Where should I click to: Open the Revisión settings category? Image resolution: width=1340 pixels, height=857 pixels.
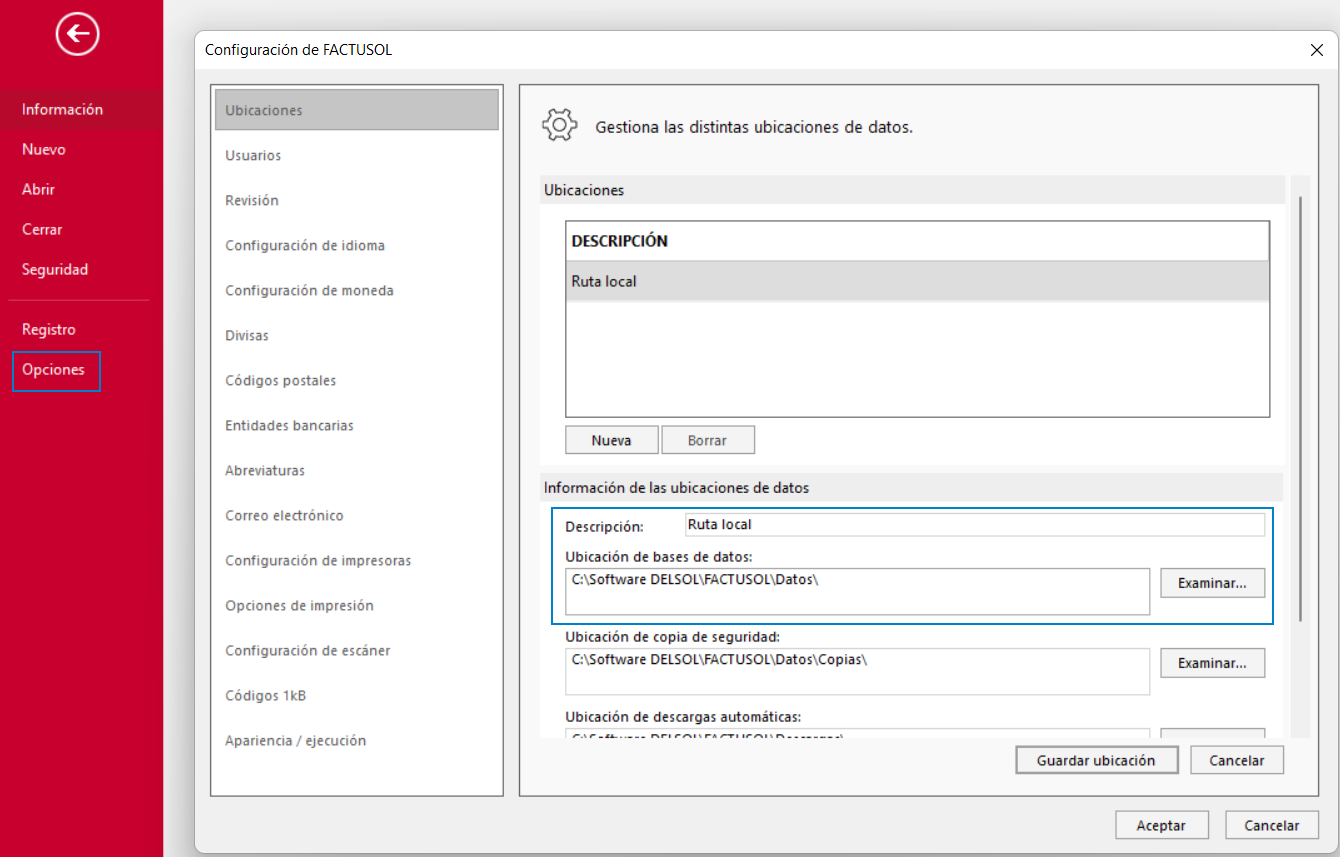[x=252, y=200]
